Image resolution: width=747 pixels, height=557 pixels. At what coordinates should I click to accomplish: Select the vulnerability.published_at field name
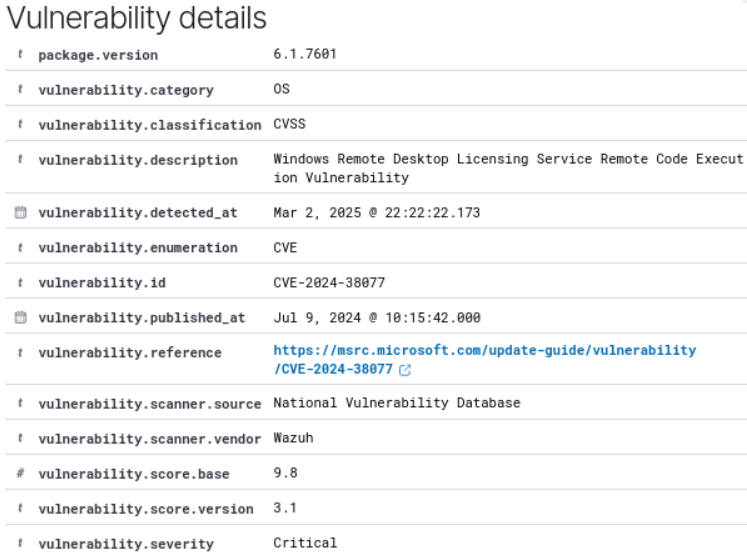[142, 318]
